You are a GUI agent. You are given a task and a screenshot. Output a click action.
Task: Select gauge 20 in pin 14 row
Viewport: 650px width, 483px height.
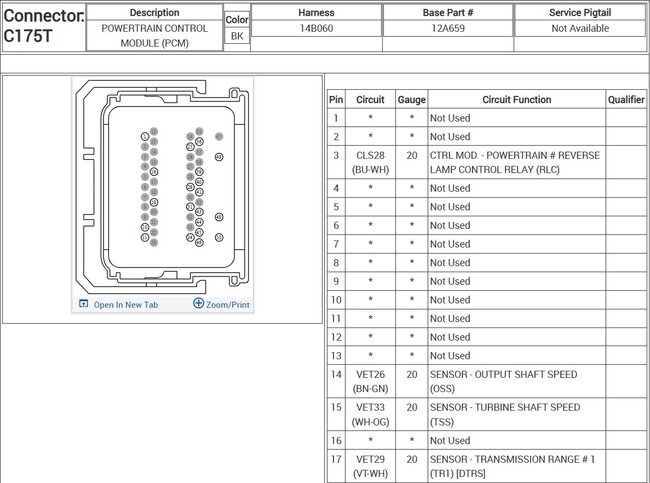[x=412, y=374]
